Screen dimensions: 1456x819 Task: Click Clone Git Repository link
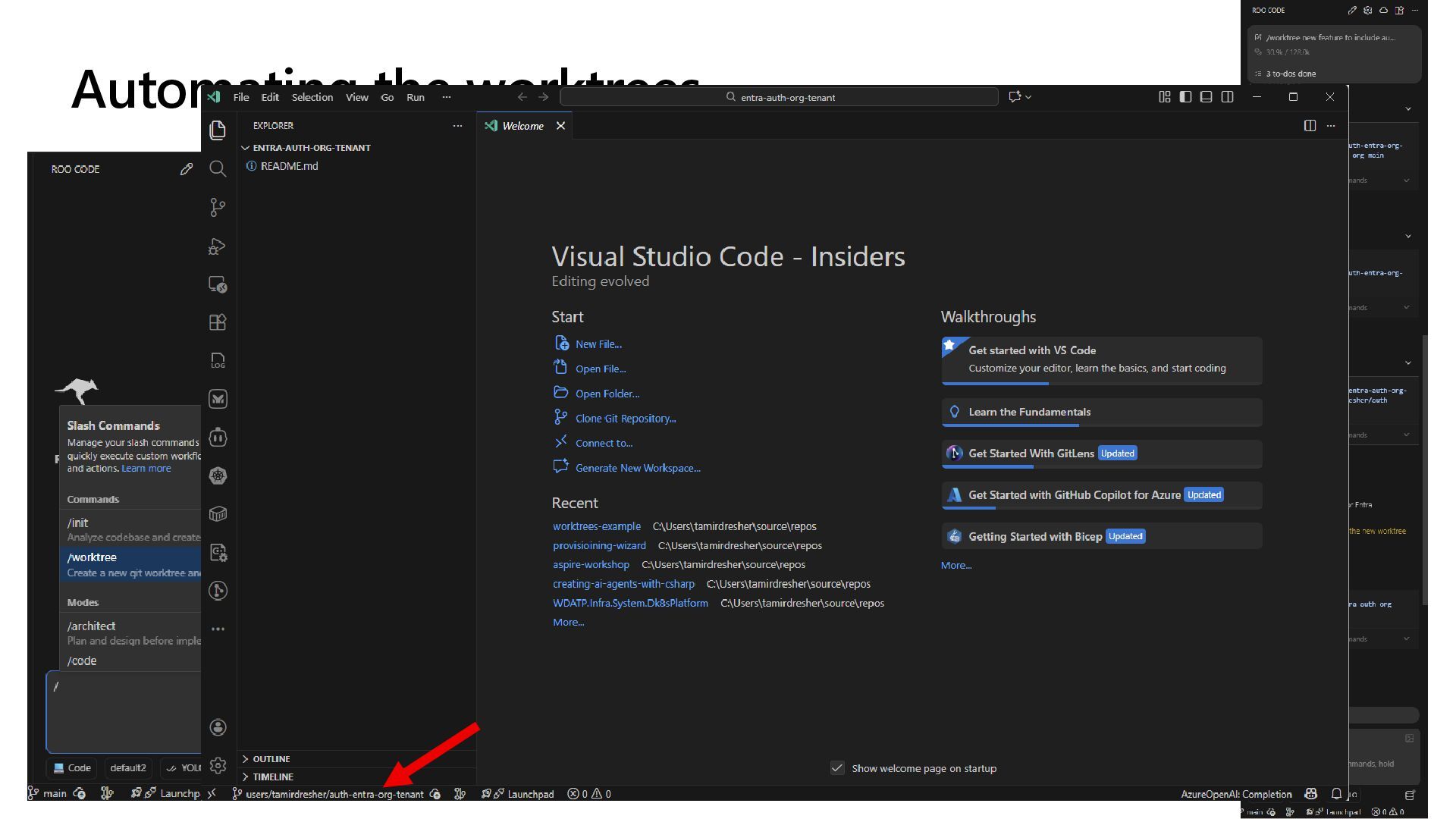[x=625, y=419]
